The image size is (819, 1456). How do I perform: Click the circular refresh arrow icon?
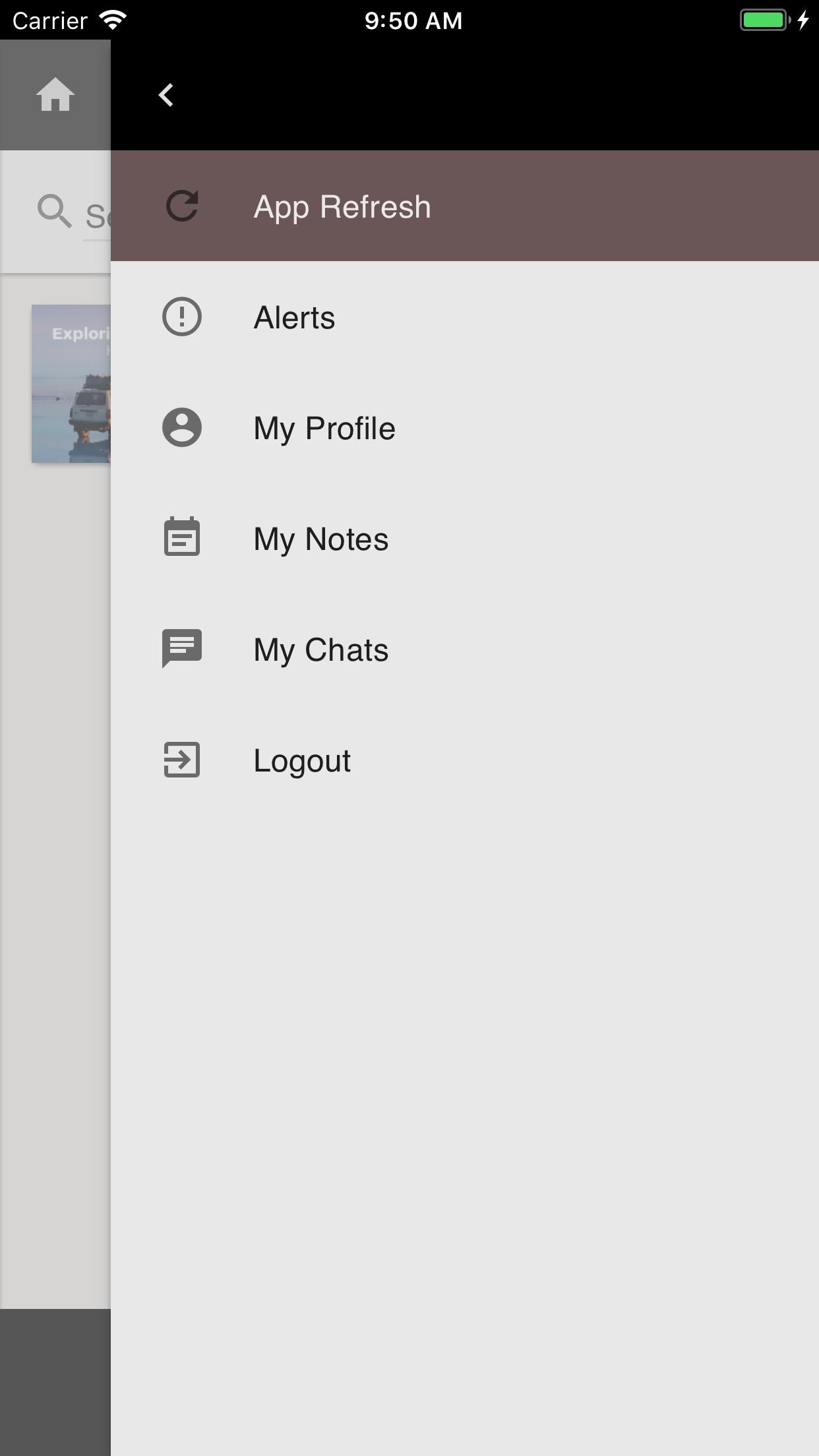182,206
